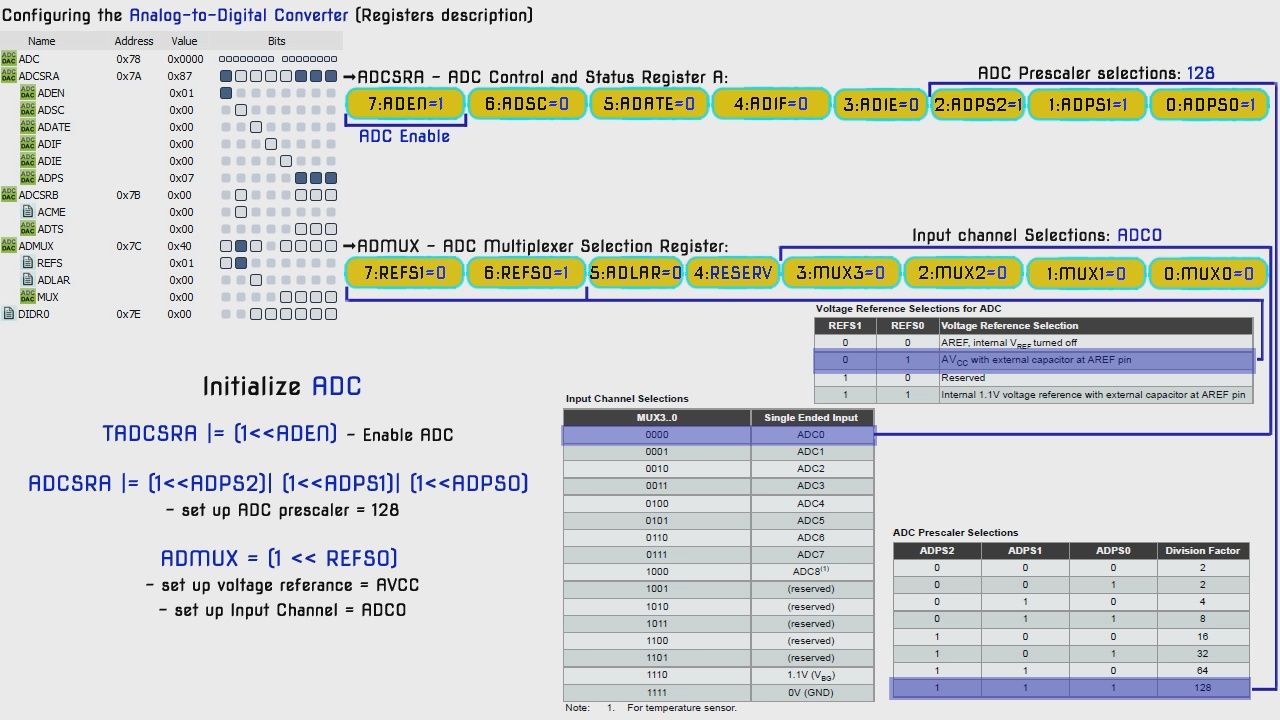Screen dimensions: 1280x720
Task: Select the 128 division factor row
Action: [x=1069, y=687]
